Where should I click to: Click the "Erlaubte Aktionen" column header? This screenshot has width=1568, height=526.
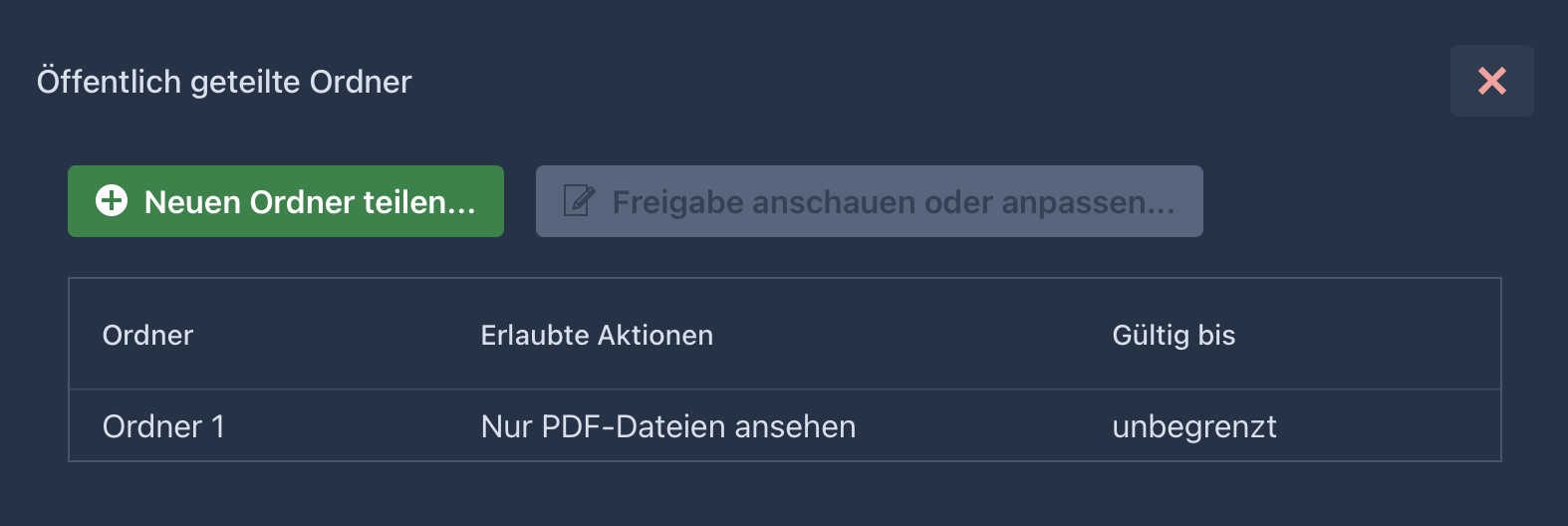click(x=597, y=335)
